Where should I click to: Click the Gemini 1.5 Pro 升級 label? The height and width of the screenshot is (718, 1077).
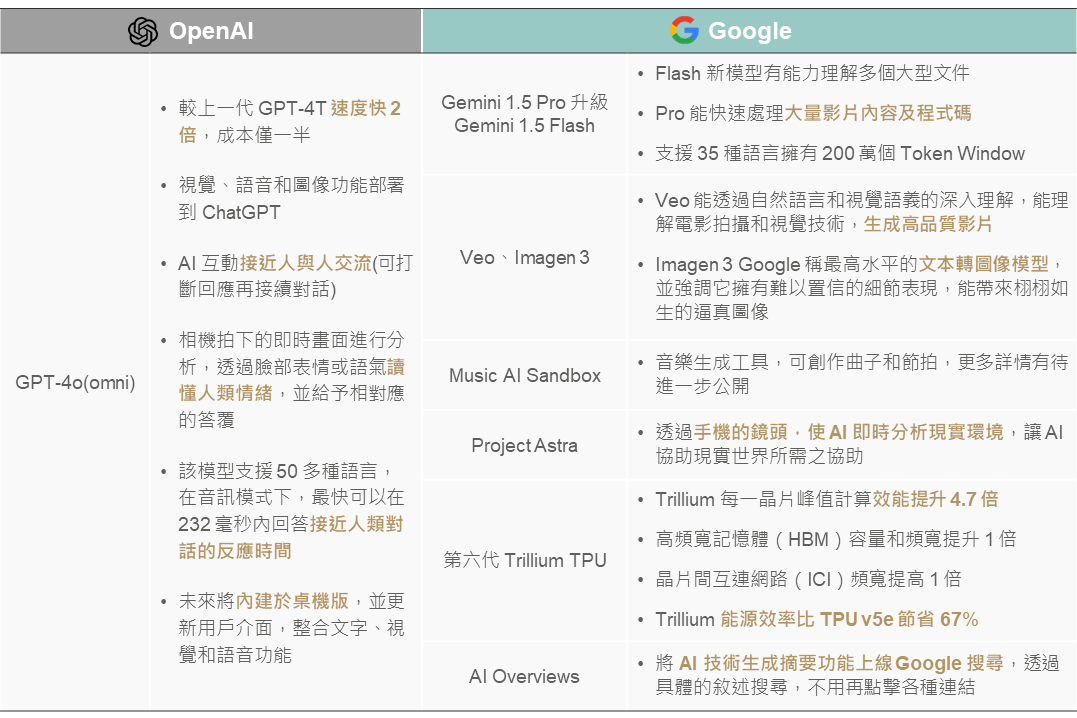pyautogui.click(x=524, y=102)
